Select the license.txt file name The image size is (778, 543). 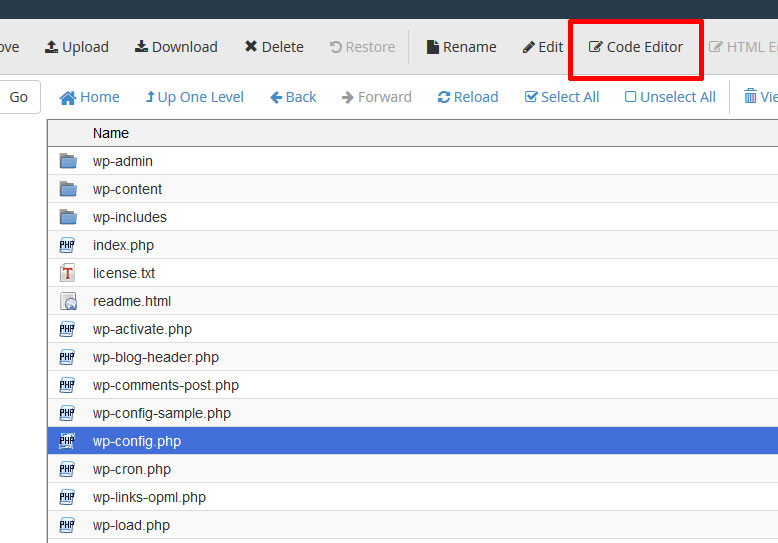124,273
